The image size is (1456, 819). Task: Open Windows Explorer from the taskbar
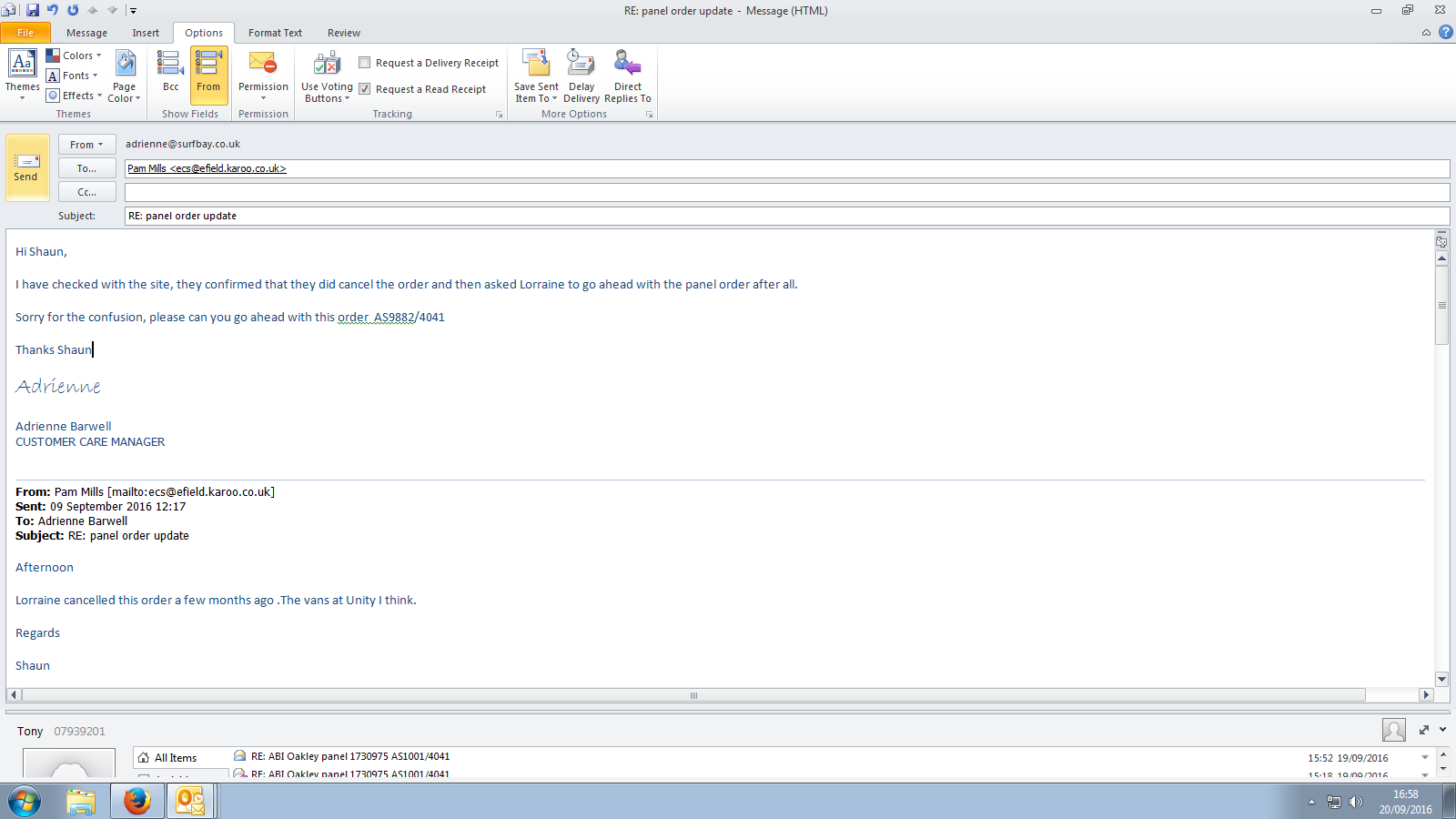point(81,802)
